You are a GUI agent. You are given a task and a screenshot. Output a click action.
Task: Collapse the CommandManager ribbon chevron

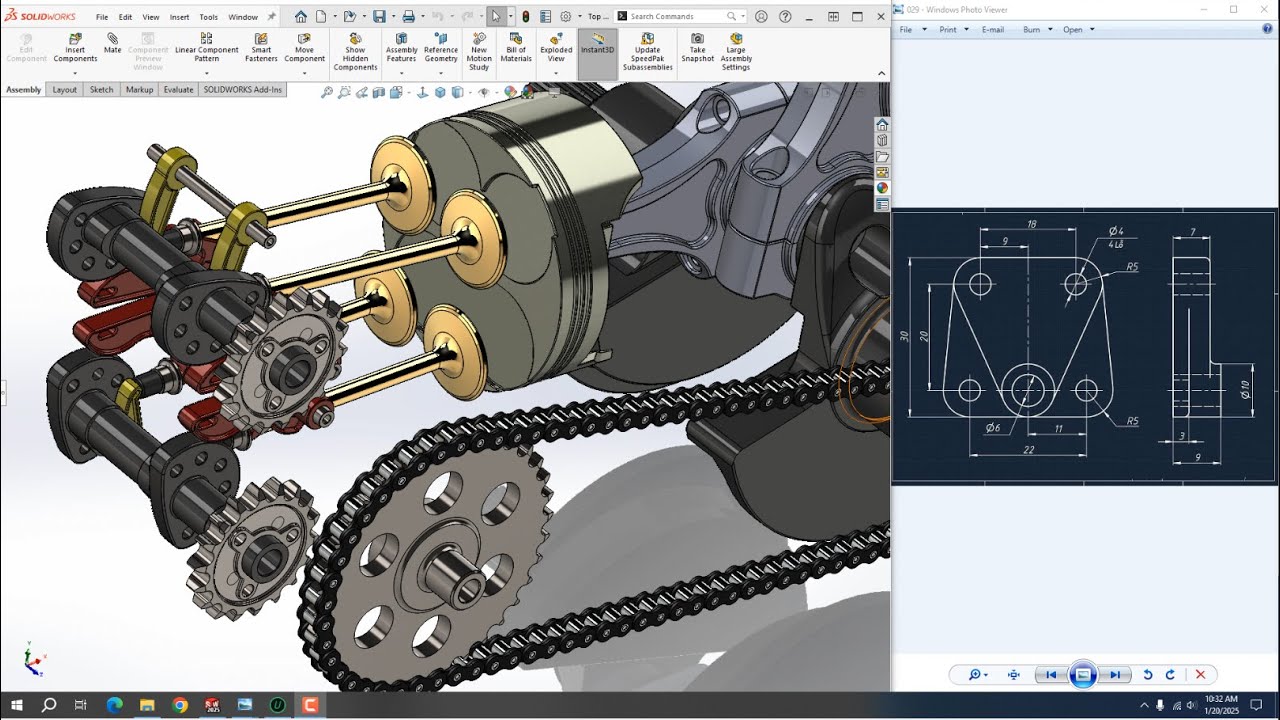[x=881, y=73]
